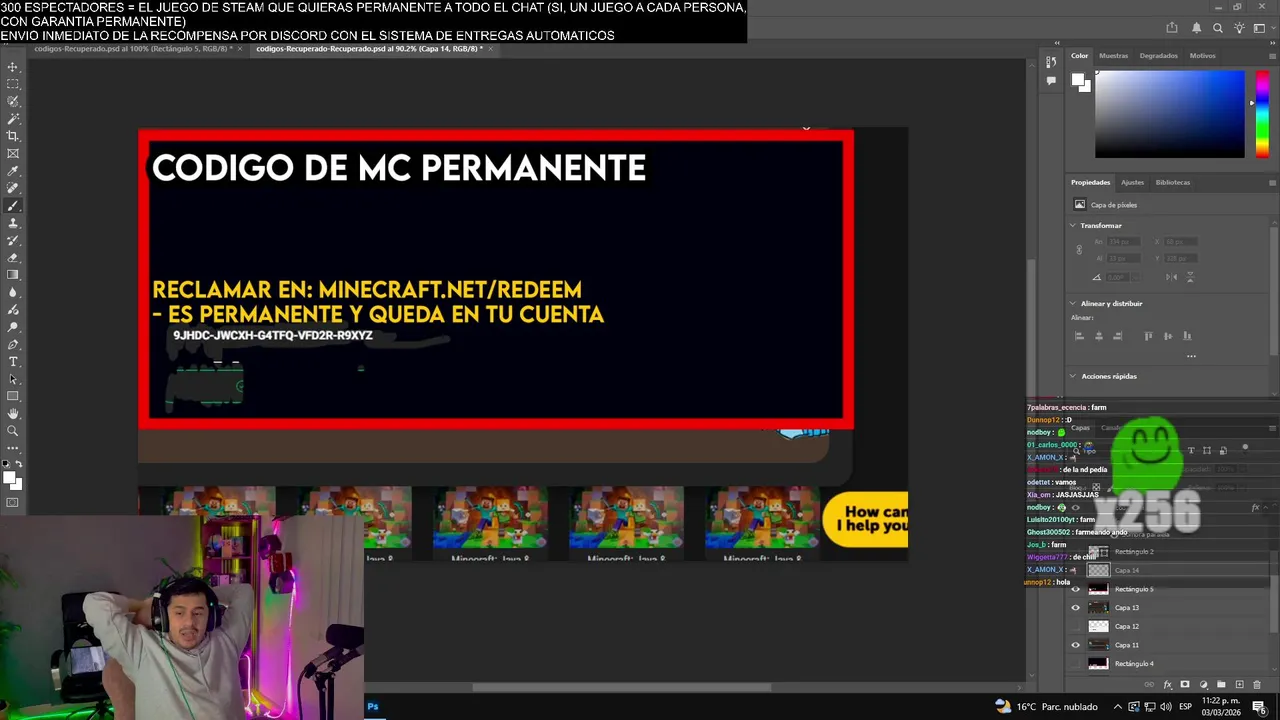Switch to the Motivos tab
The width and height of the screenshot is (1280, 720).
pyautogui.click(x=1202, y=56)
